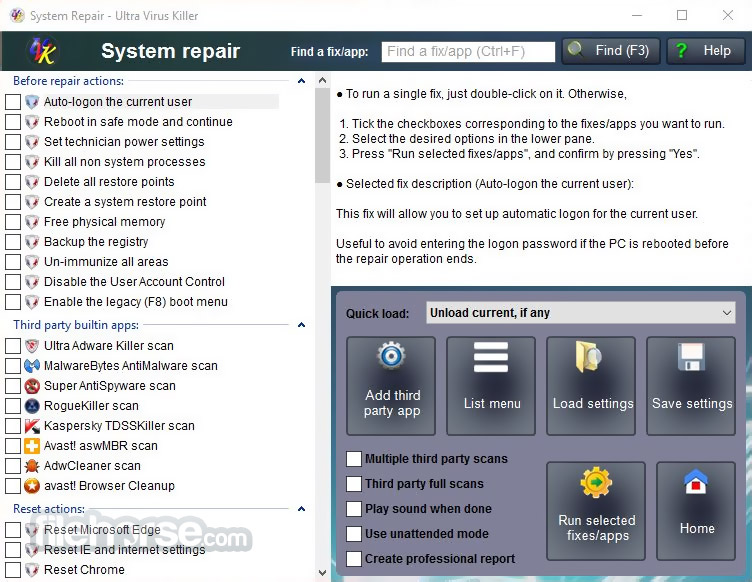The width and height of the screenshot is (752, 582).
Task: Click shield icon beside Set technician power settings
Action: pos(32,141)
